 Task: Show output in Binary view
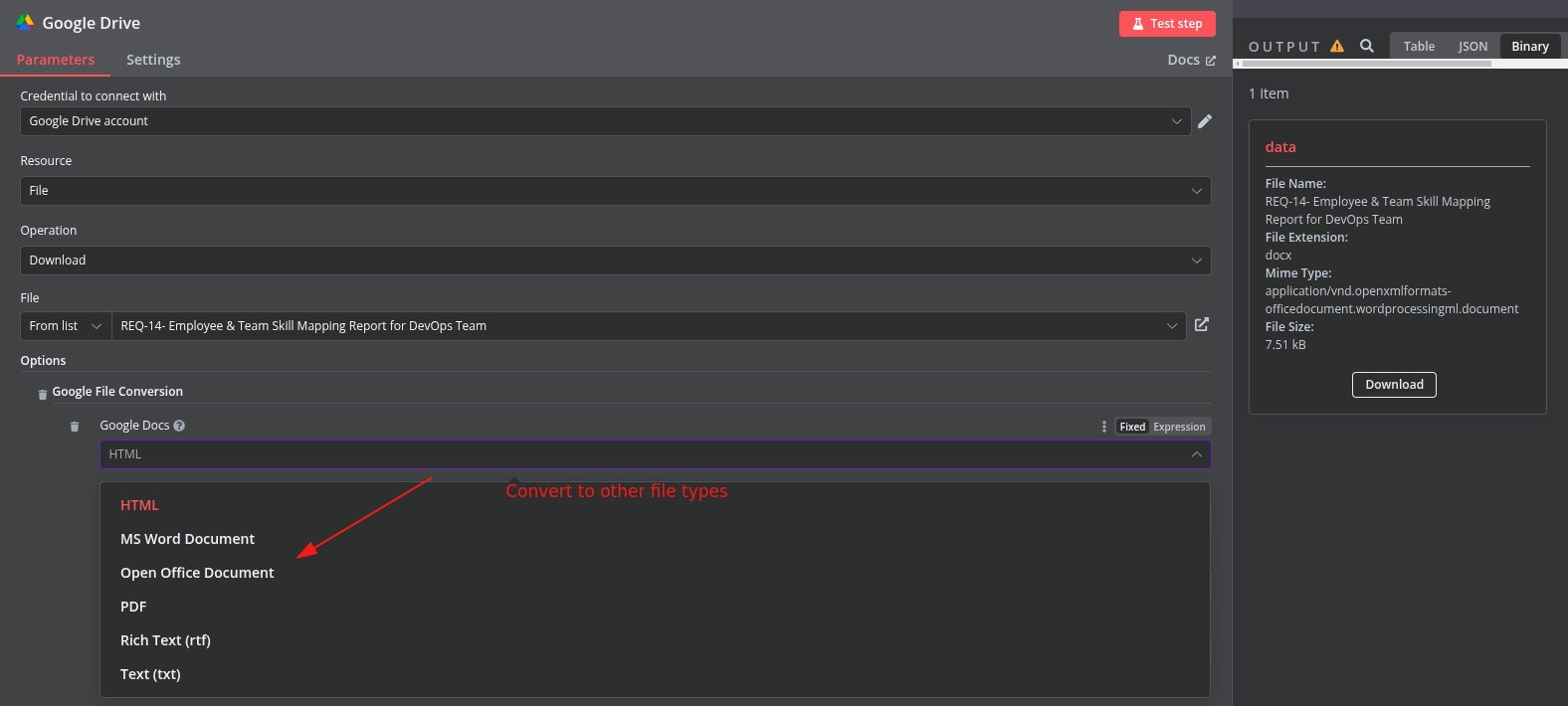tap(1530, 46)
